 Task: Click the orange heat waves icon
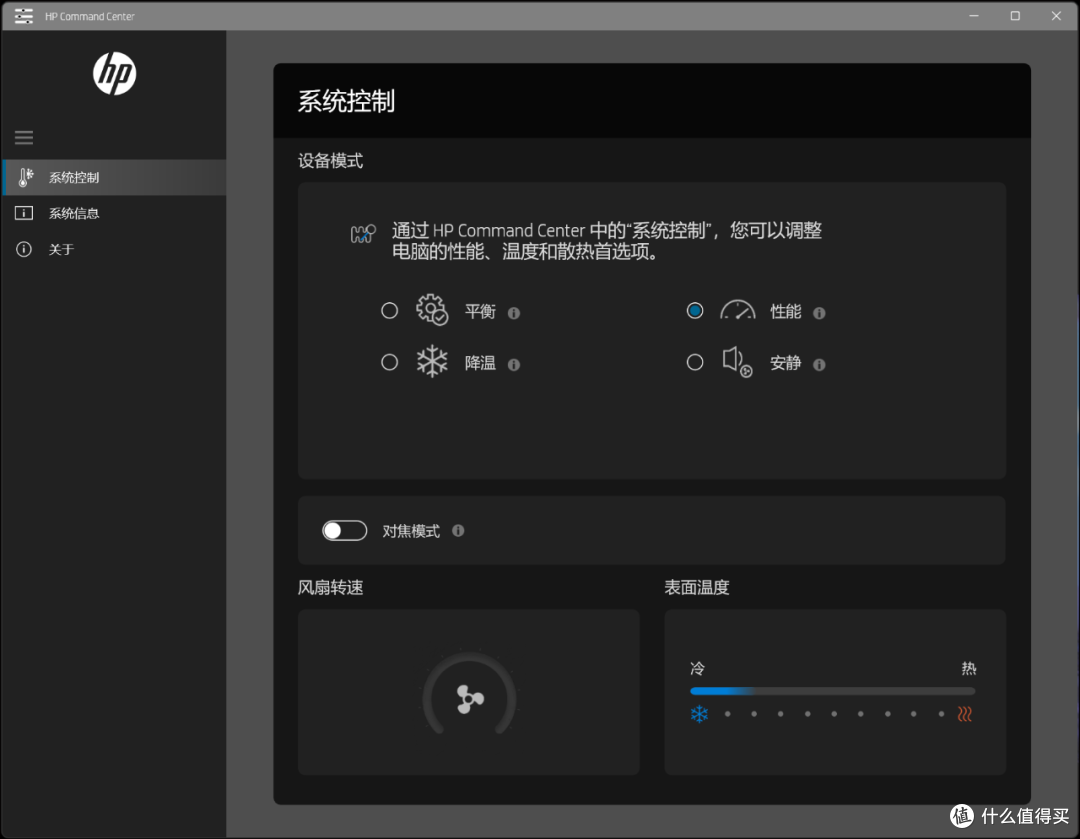pos(965,714)
